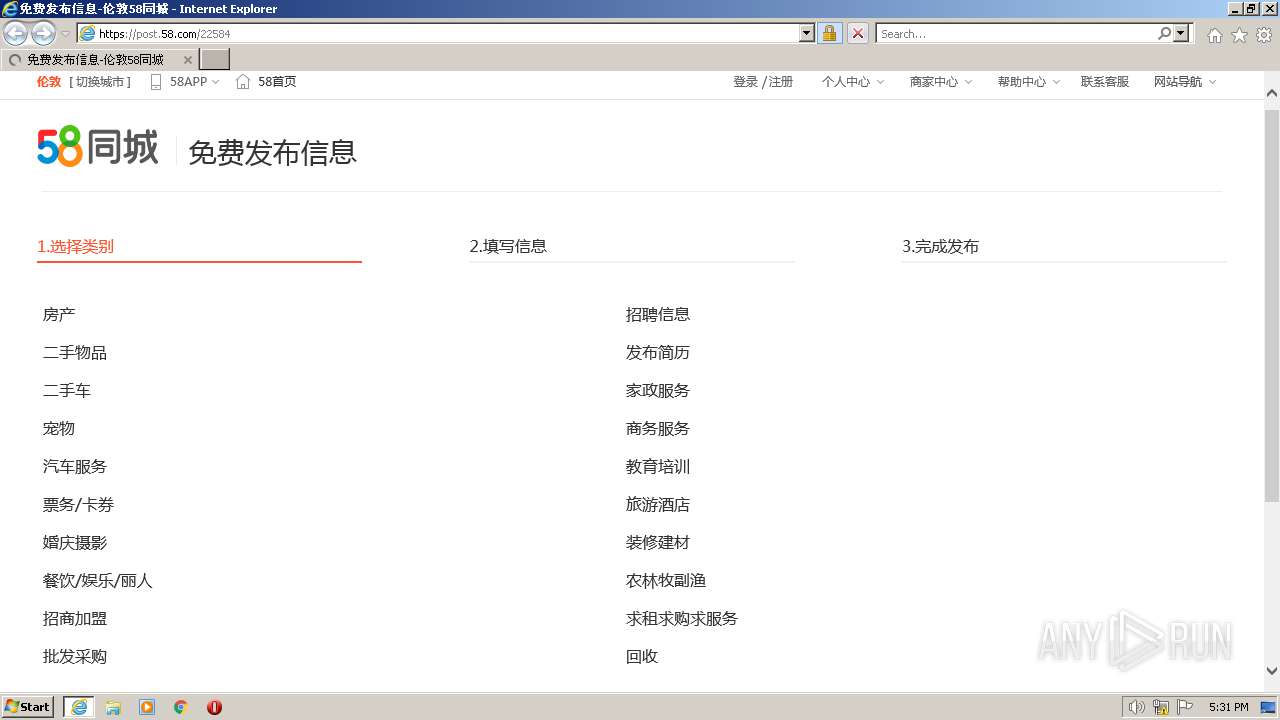The image size is (1280, 720).
Task: Choose the 票务/卡券 category
Action: 78,505
